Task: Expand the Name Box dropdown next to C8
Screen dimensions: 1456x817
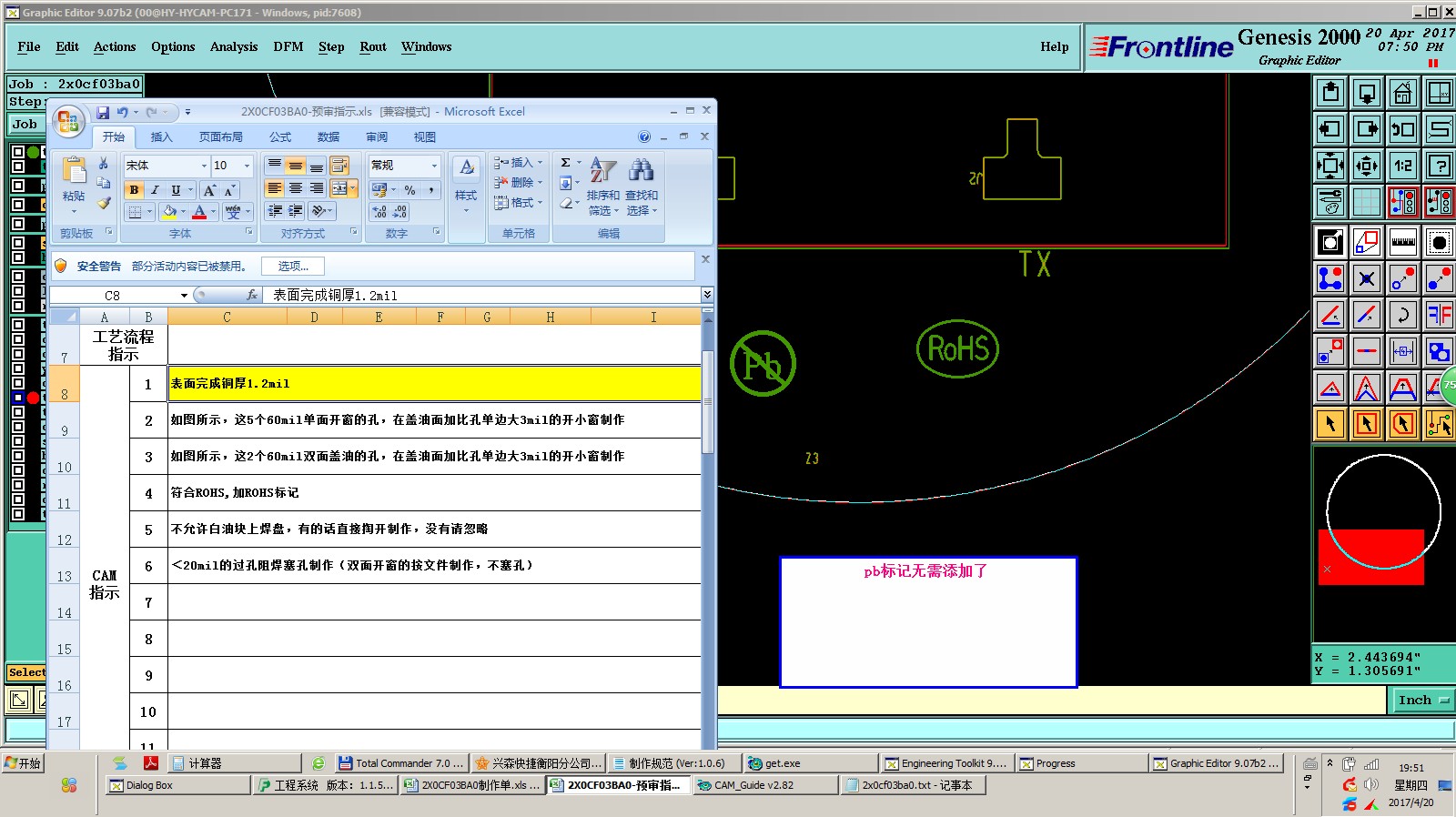Action: coord(184,295)
